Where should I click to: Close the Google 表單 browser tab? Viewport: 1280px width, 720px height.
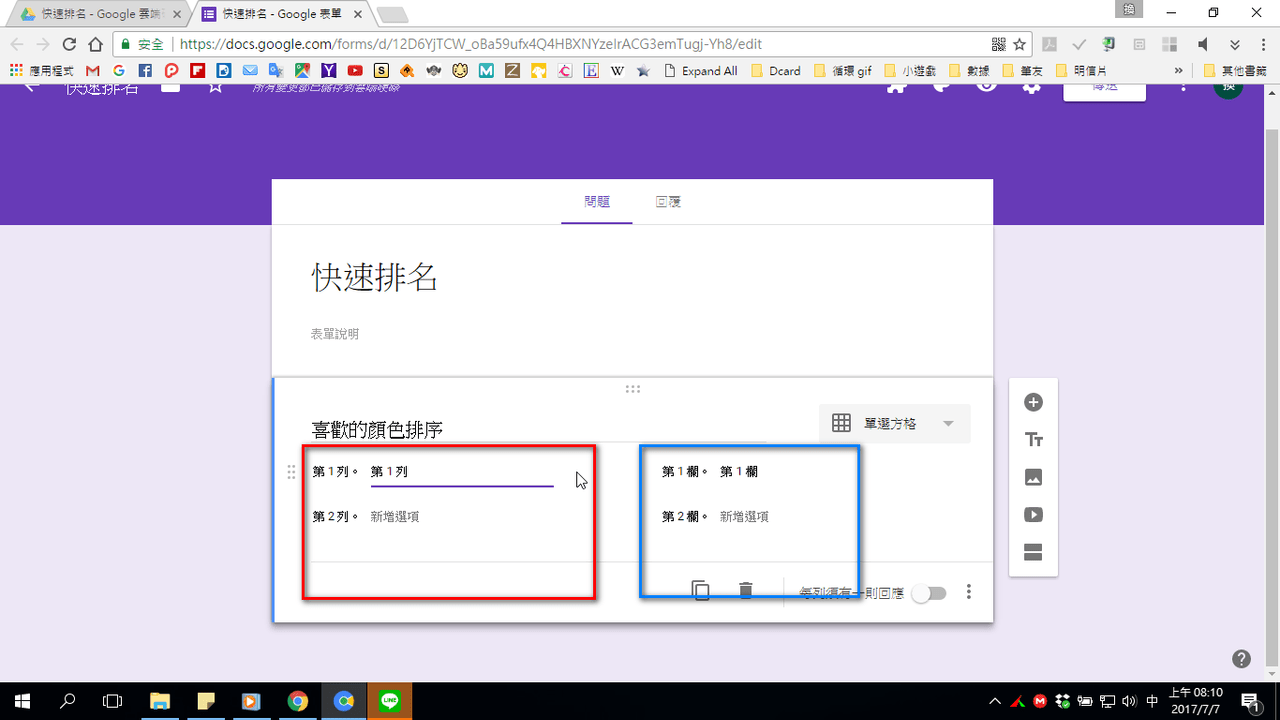click(356, 14)
